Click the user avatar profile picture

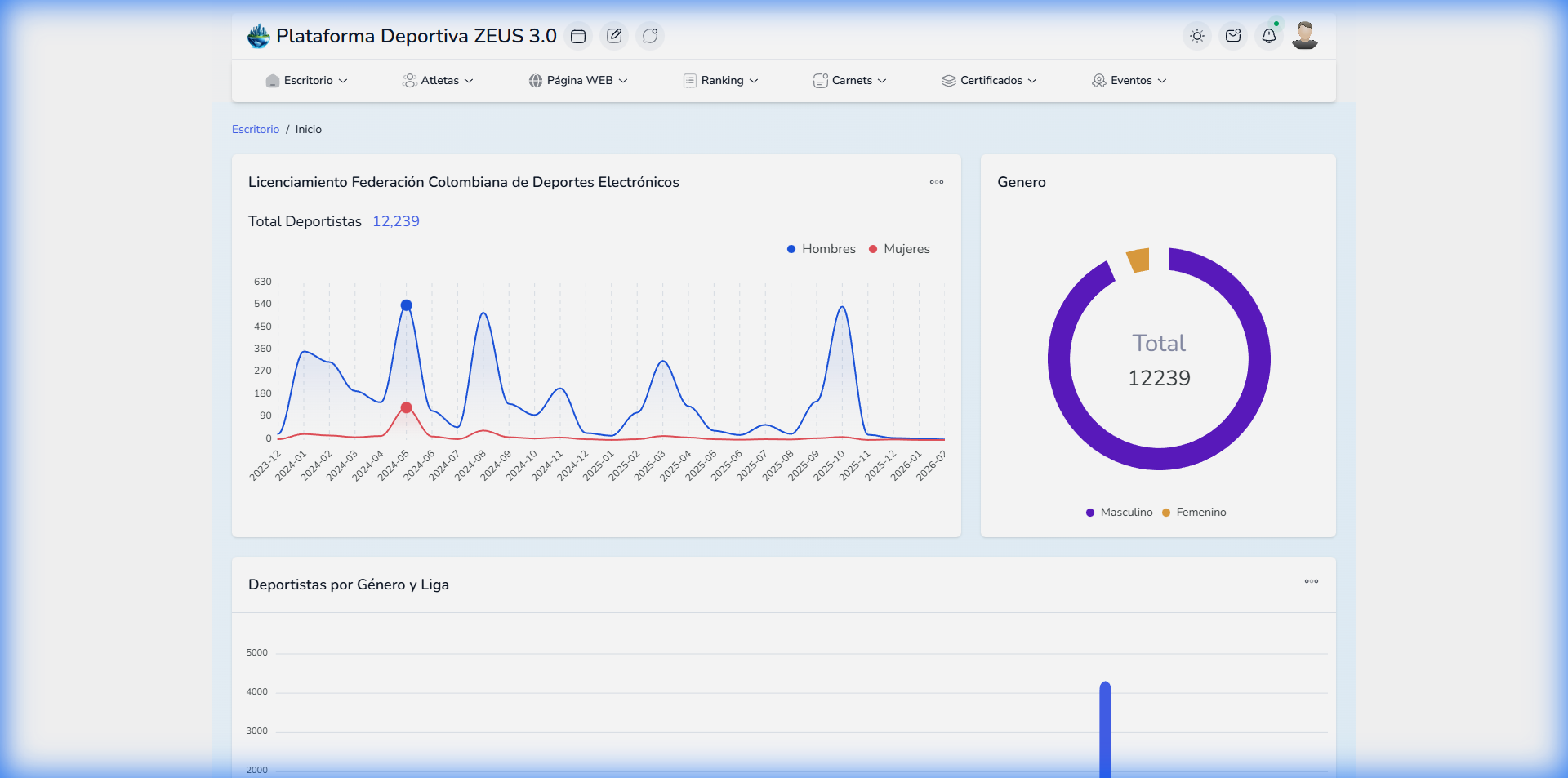pos(1304,36)
